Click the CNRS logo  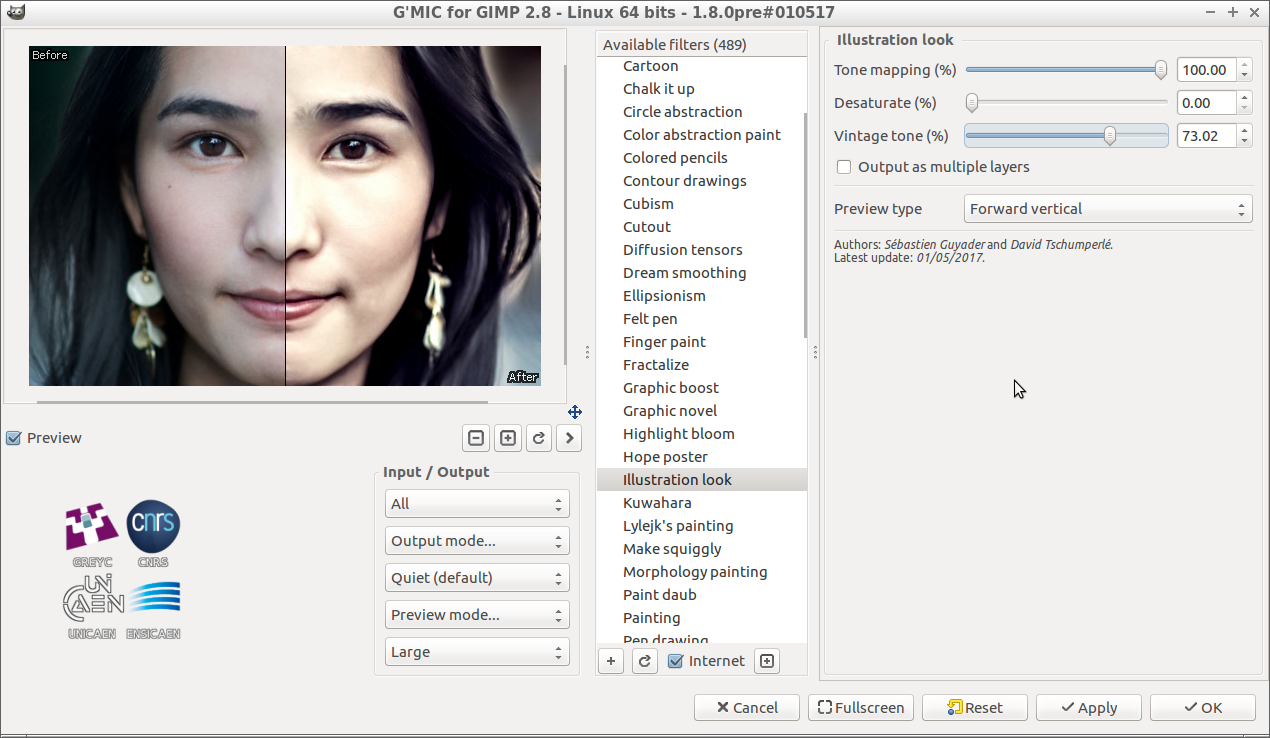click(153, 534)
